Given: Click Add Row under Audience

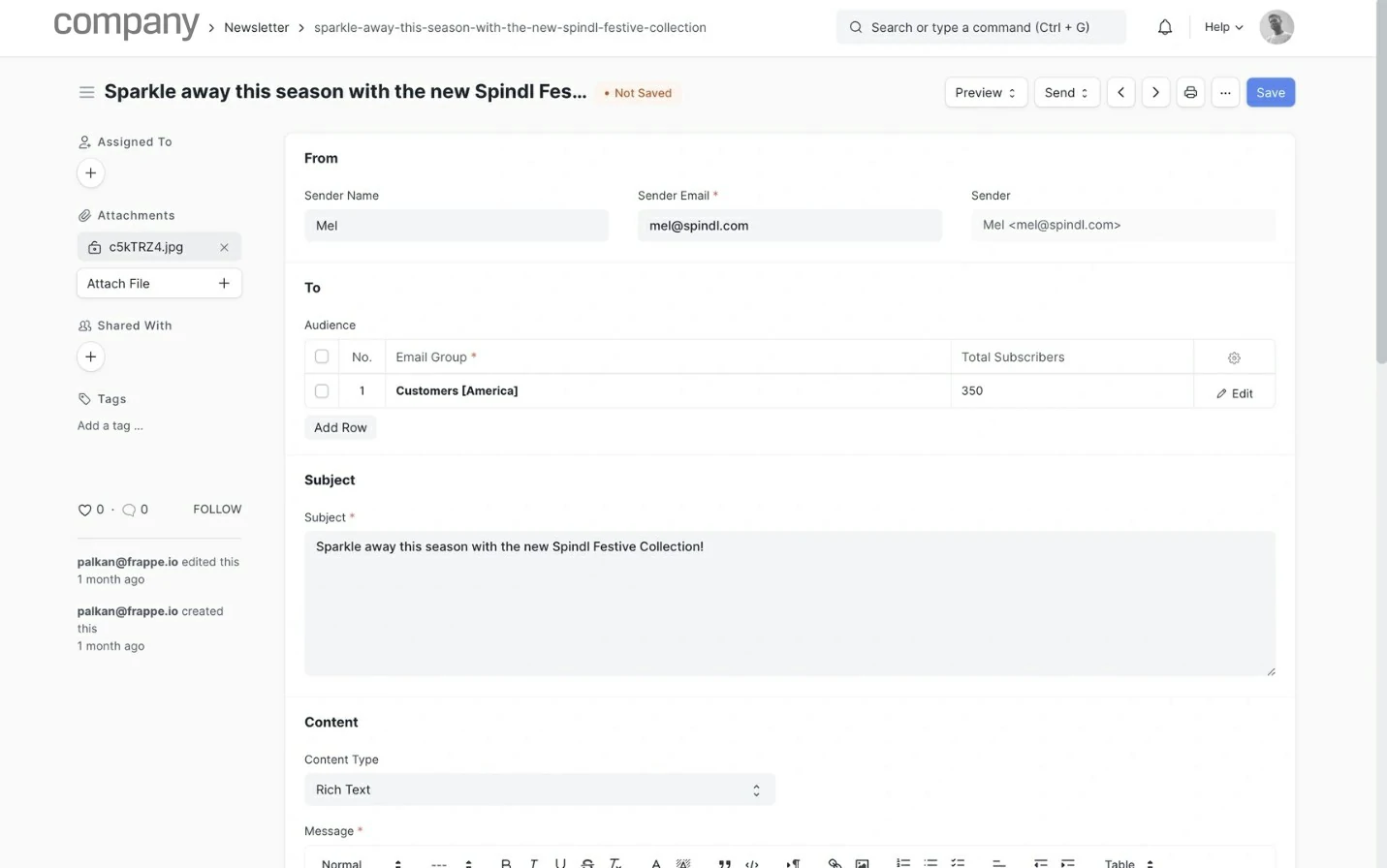Looking at the screenshot, I should 340,428.
